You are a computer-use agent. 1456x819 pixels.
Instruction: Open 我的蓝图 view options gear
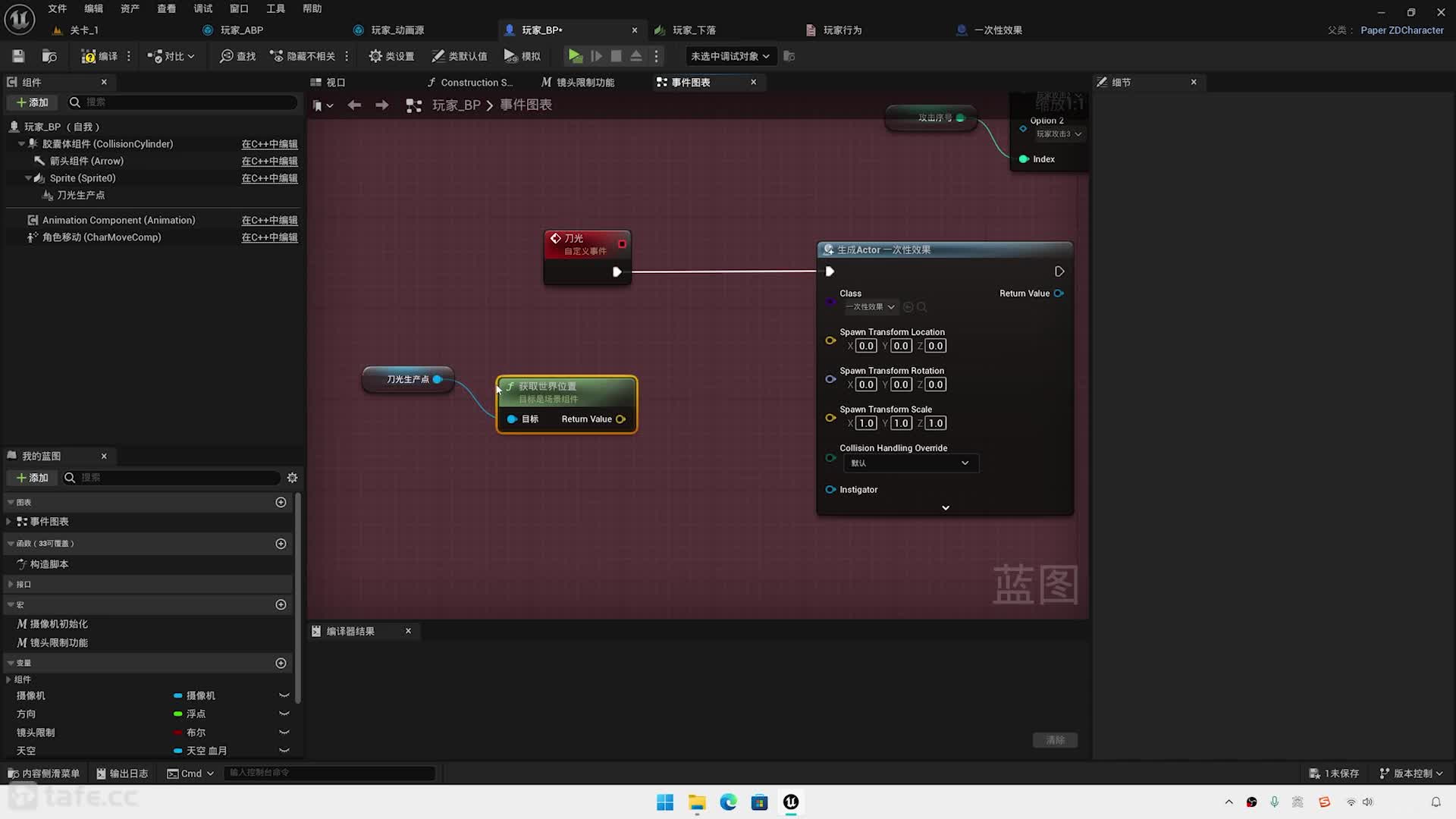[292, 478]
